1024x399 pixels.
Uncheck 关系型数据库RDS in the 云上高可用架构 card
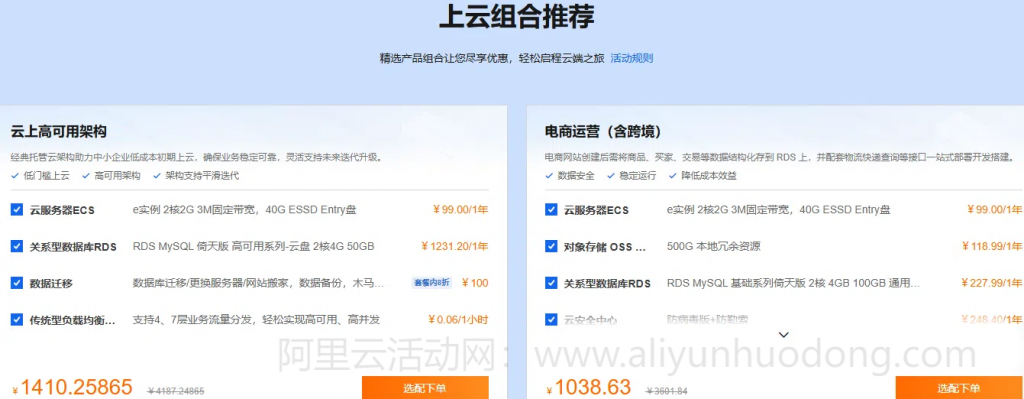pyautogui.click(x=17, y=246)
